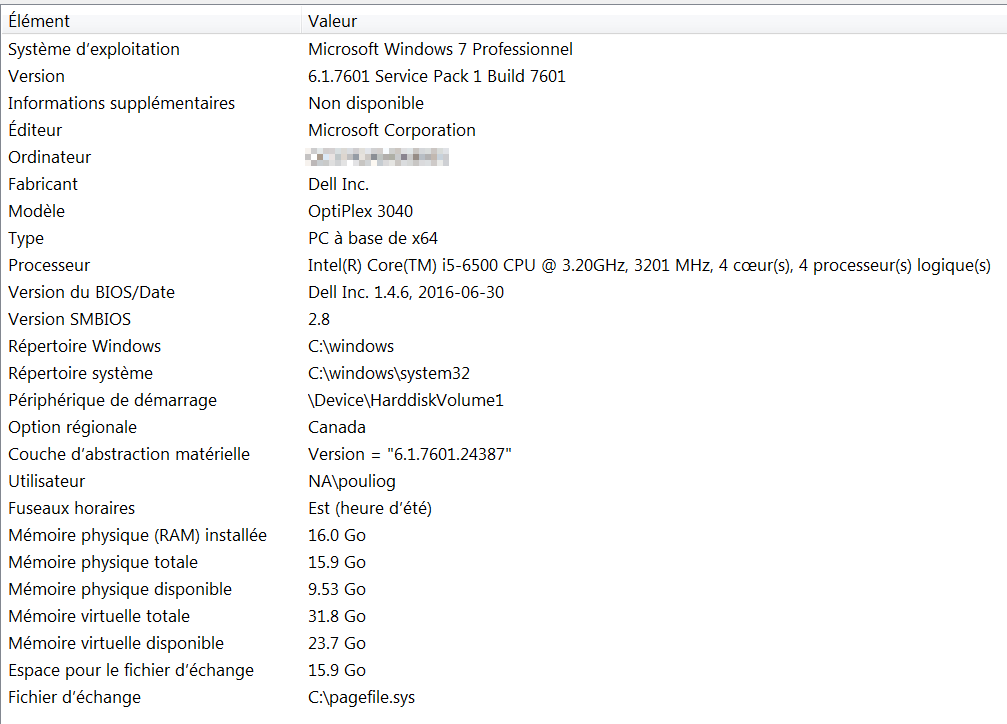Select "6.1.7601 Service Pack 1 Build 7601"
This screenshot has width=1007, height=724.
(437, 76)
